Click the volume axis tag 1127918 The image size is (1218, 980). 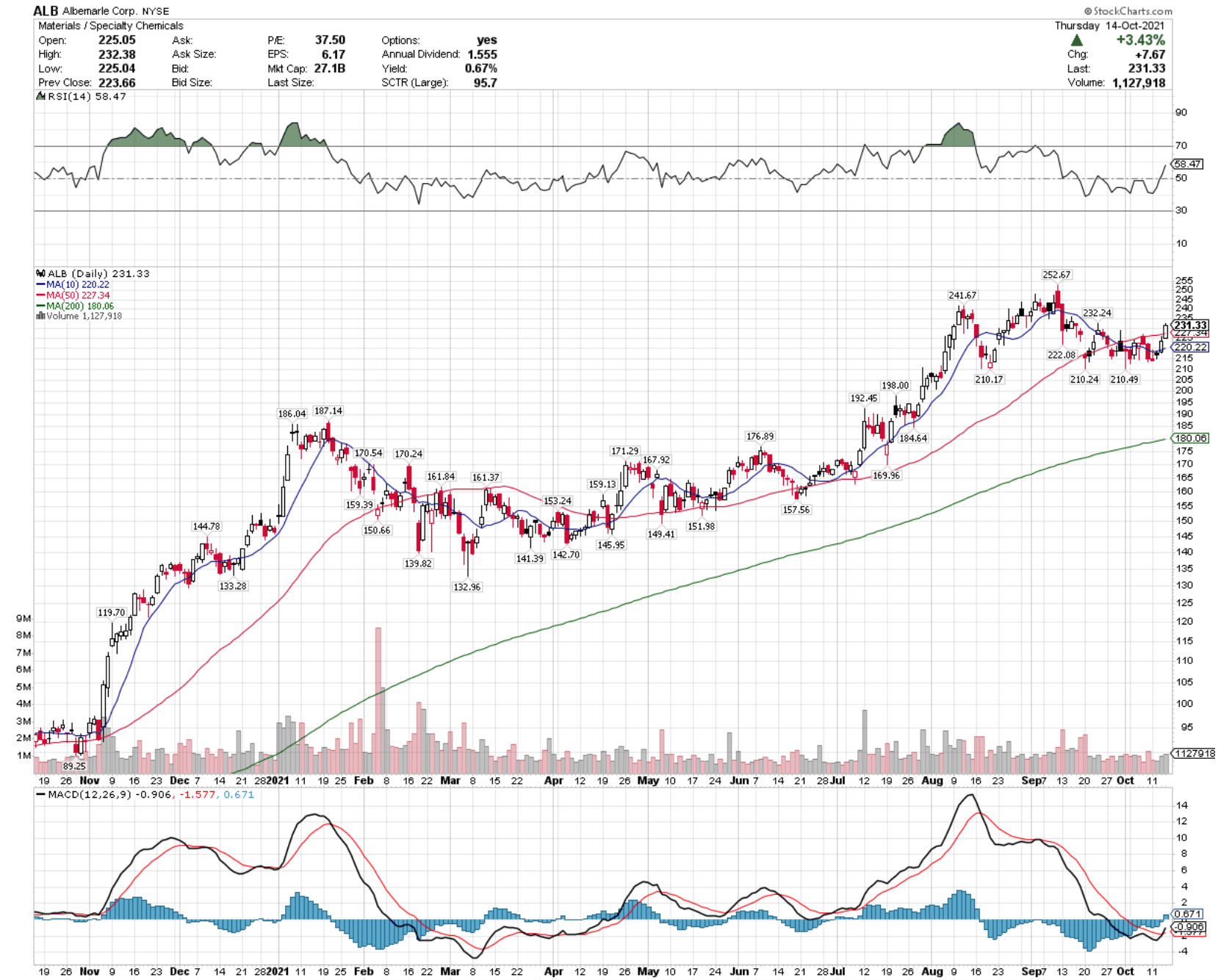[x=1194, y=753]
